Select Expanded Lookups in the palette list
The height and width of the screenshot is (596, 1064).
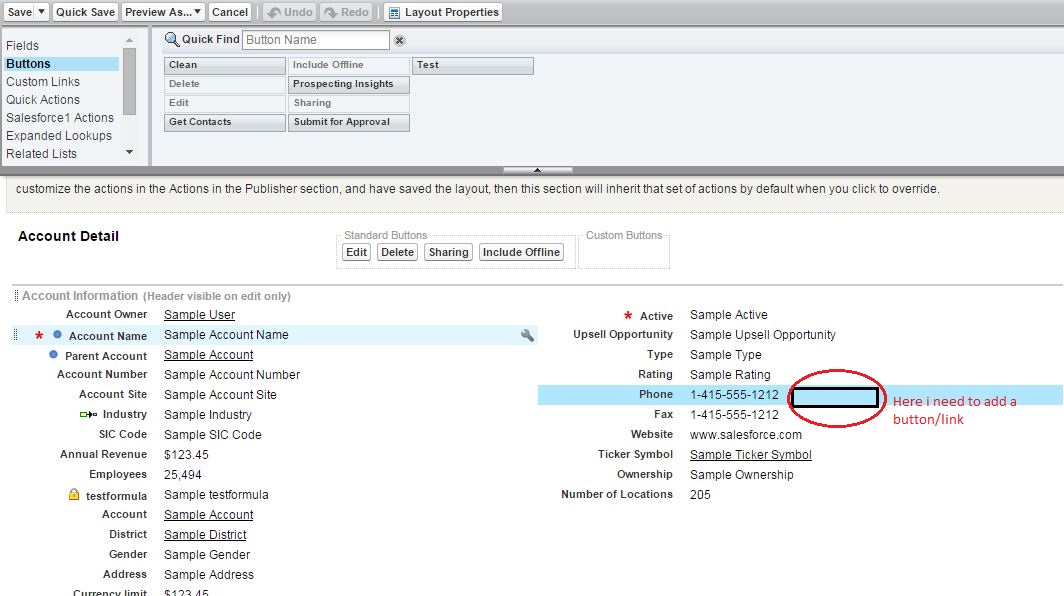[x=59, y=136]
